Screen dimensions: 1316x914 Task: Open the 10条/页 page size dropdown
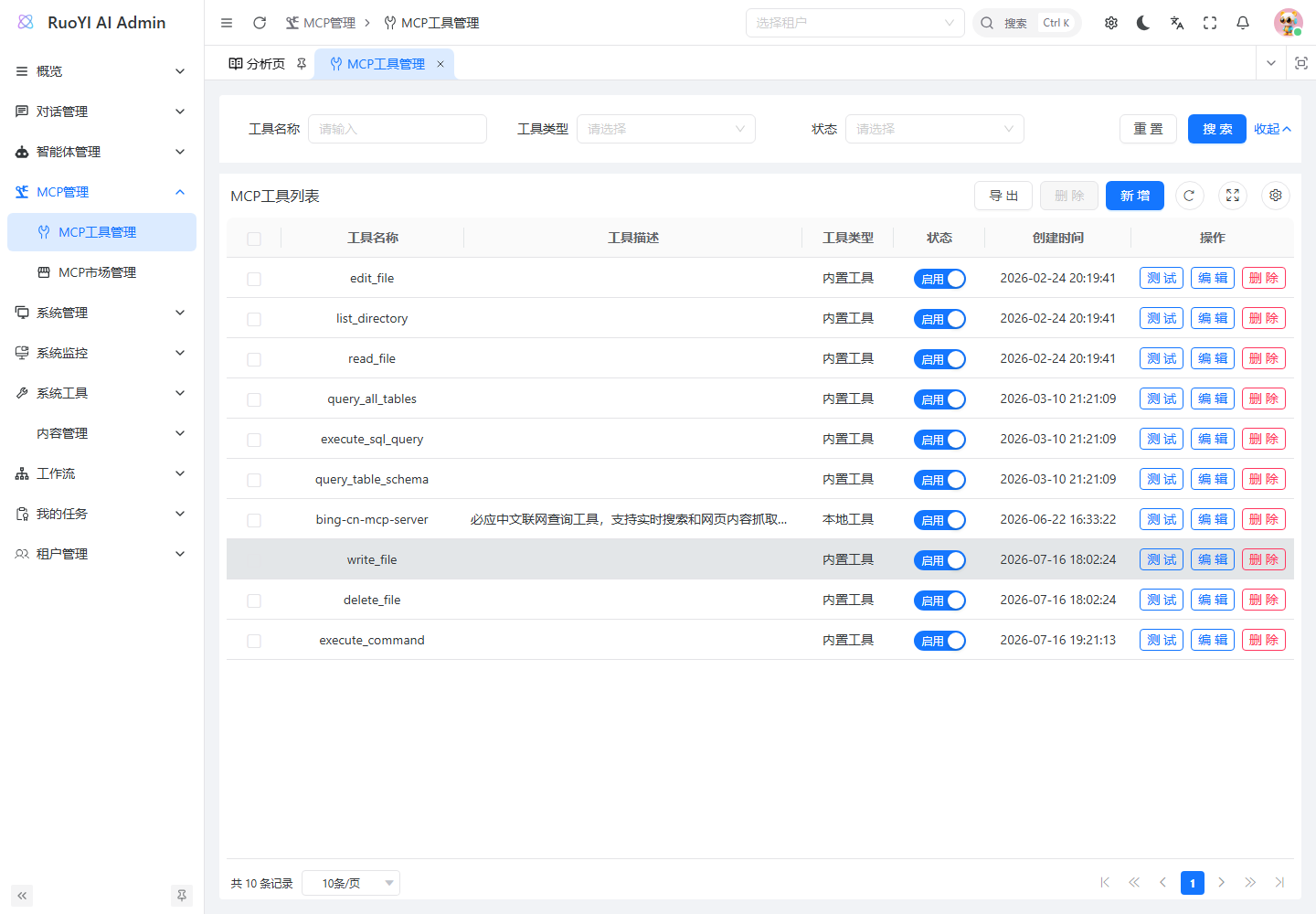click(351, 883)
